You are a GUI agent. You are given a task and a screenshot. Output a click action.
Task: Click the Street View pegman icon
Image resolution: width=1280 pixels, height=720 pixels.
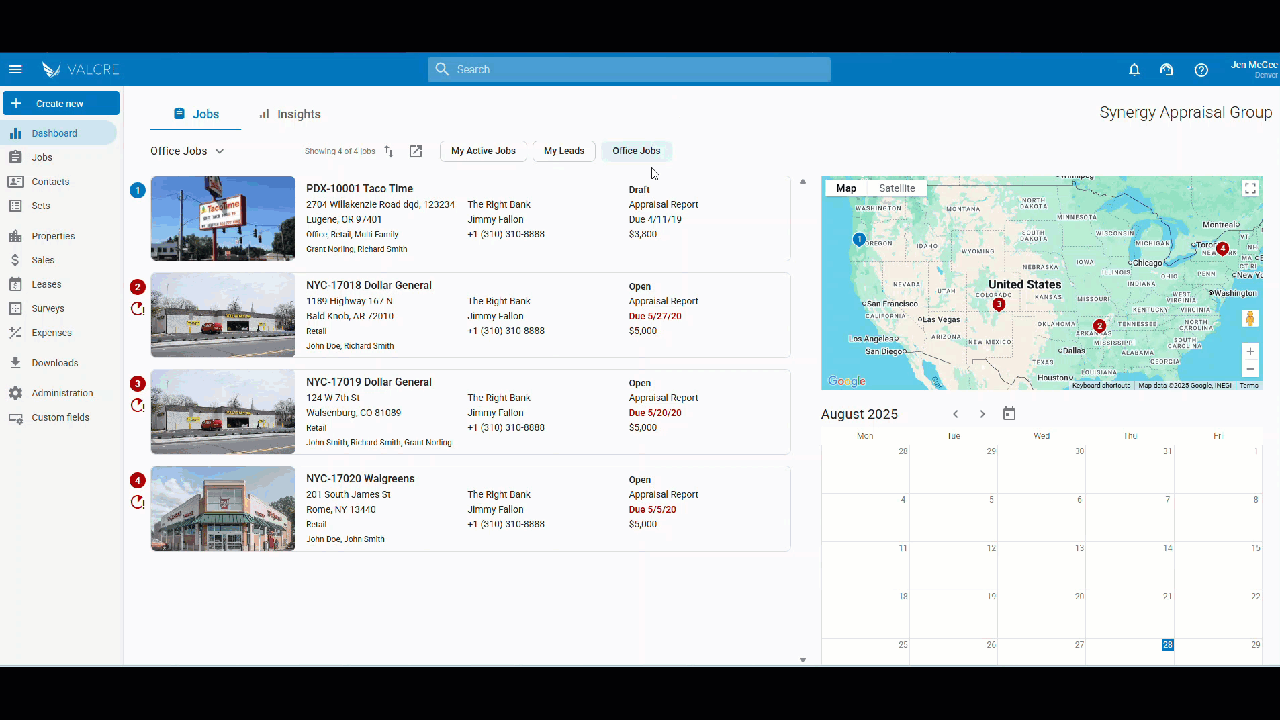pos(1250,319)
